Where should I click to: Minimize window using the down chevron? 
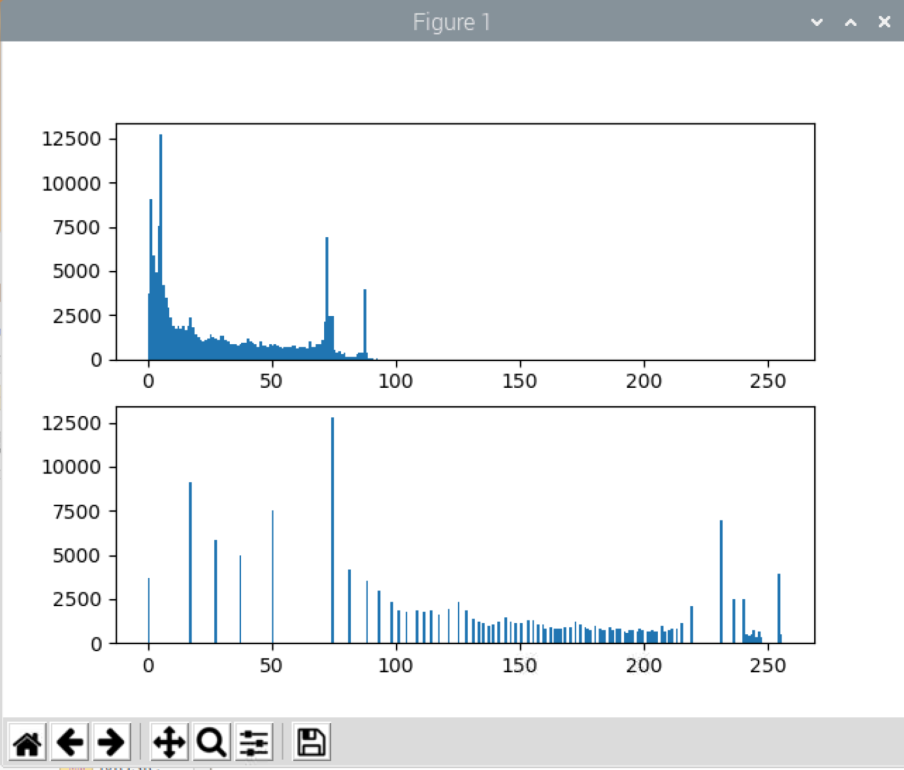[x=816, y=22]
